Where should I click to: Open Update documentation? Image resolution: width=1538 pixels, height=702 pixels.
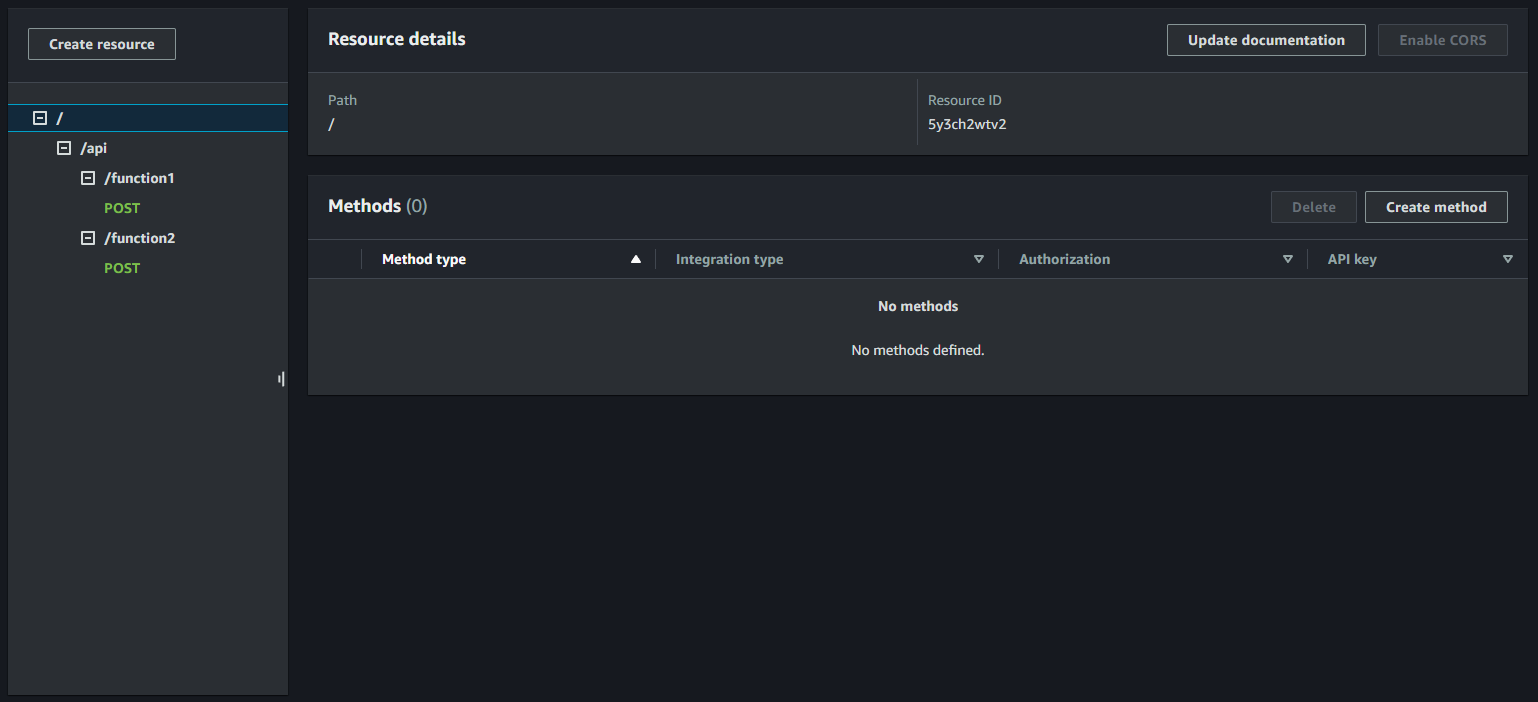[1266, 40]
